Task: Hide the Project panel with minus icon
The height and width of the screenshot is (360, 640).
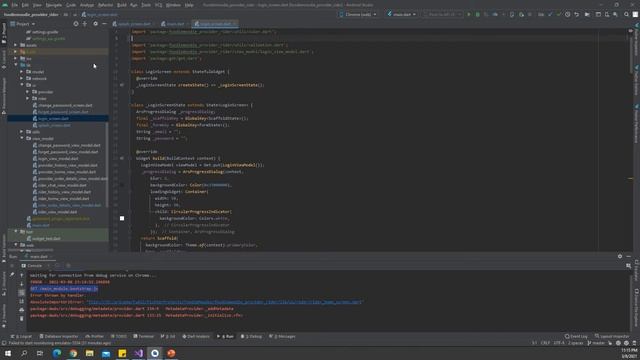Action: tap(104, 24)
